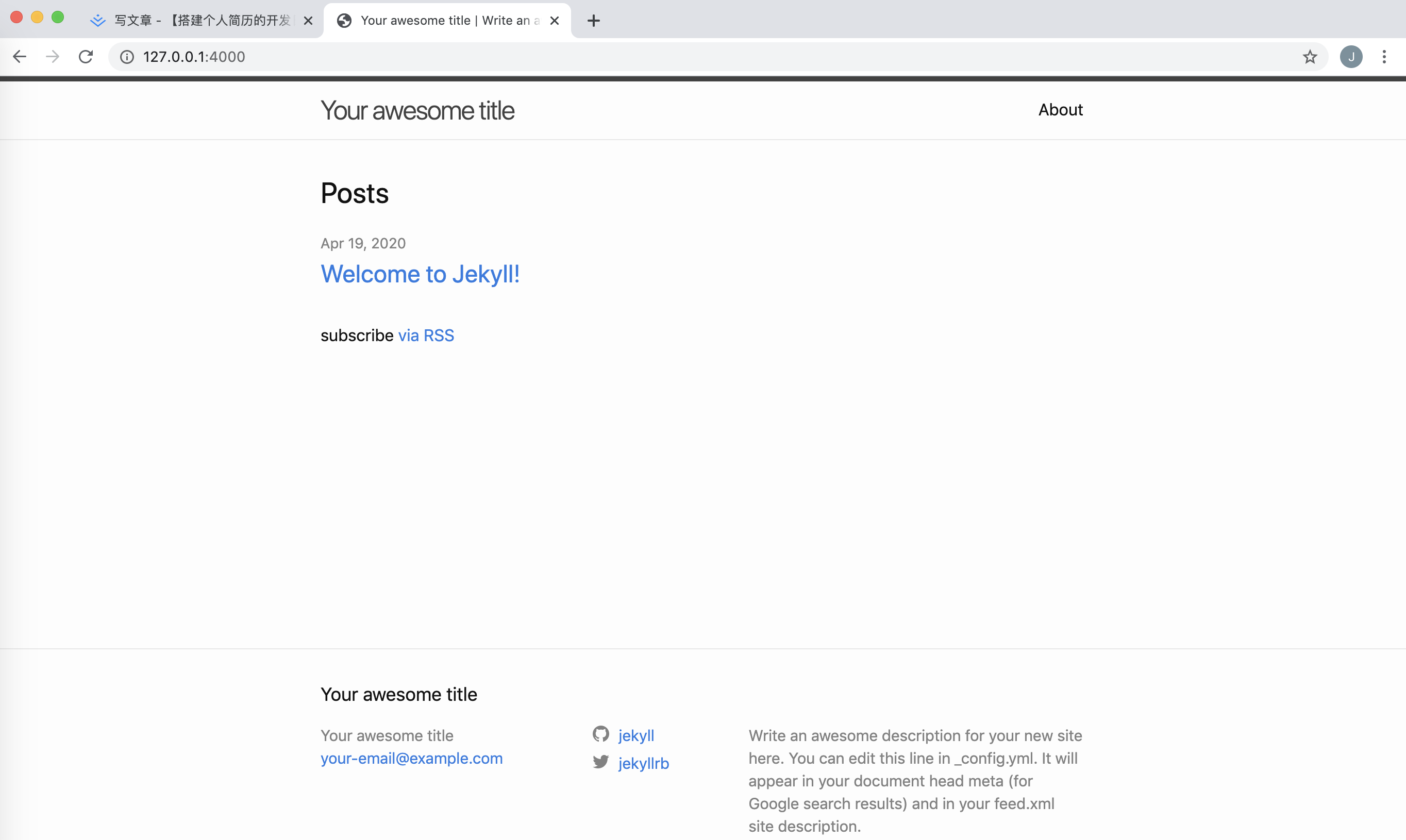Screen dimensions: 1406x840
Task: Click the browser back arrow
Action: click(x=20, y=57)
